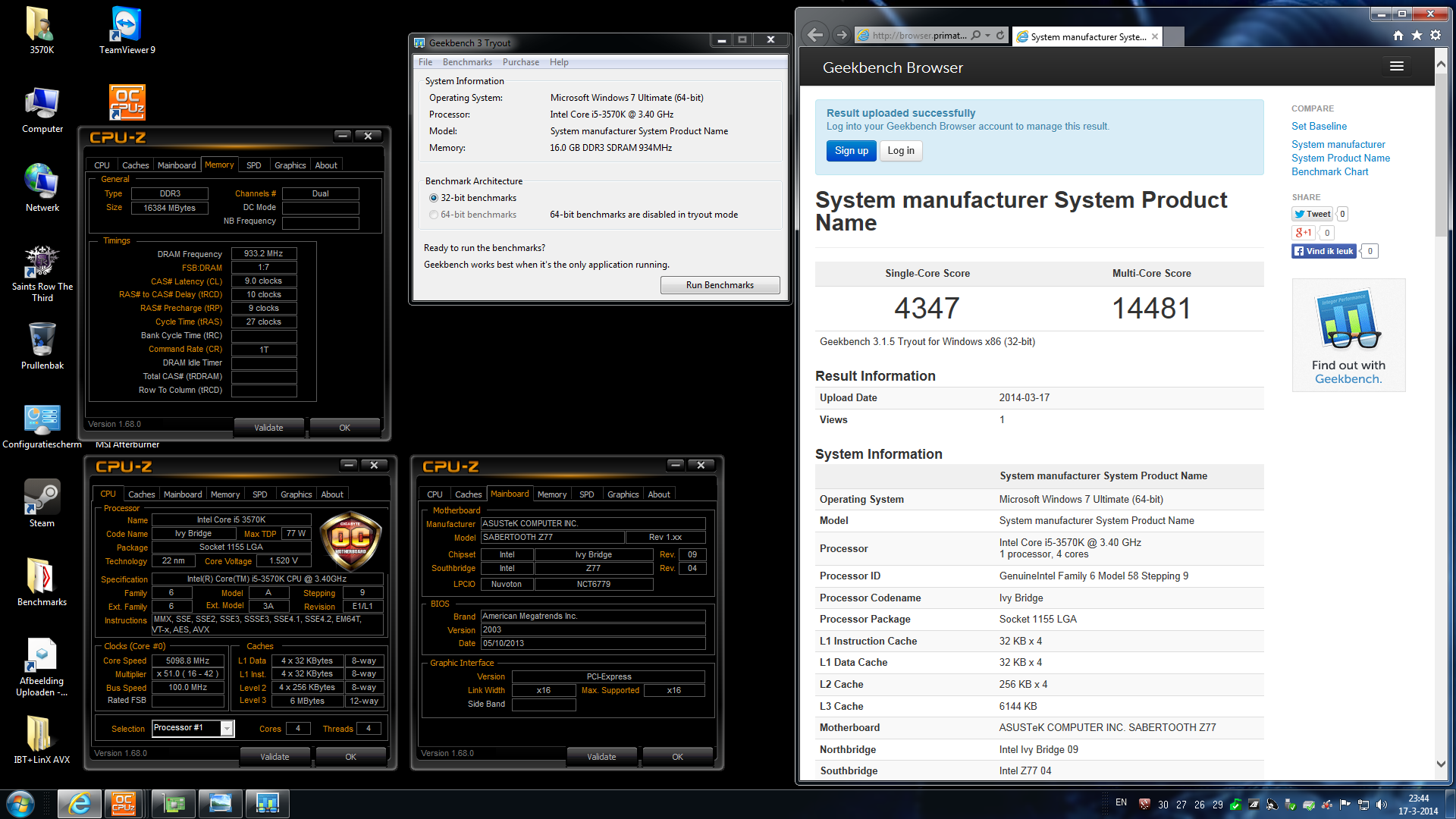Refresh the Geekbench Browser page
Screen dimensions: 1456x819
coord(1000,35)
